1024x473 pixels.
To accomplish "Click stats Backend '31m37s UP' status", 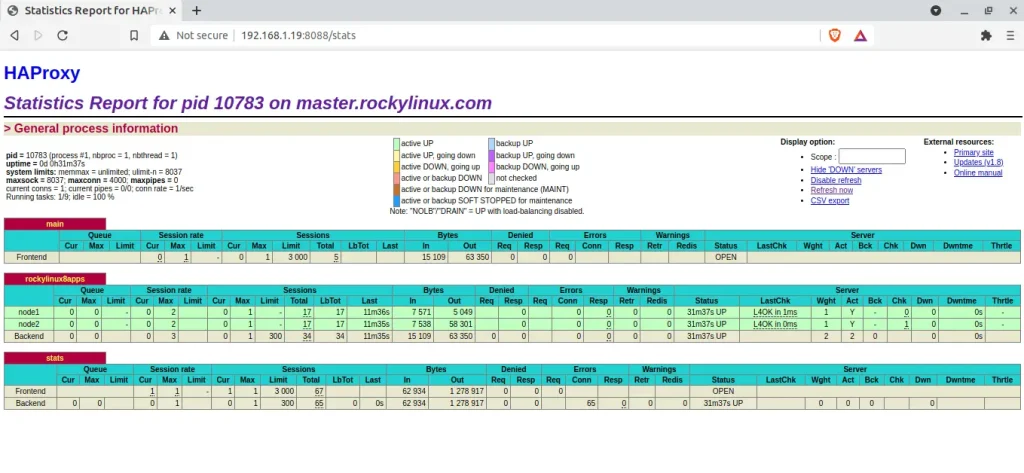I will 723,403.
